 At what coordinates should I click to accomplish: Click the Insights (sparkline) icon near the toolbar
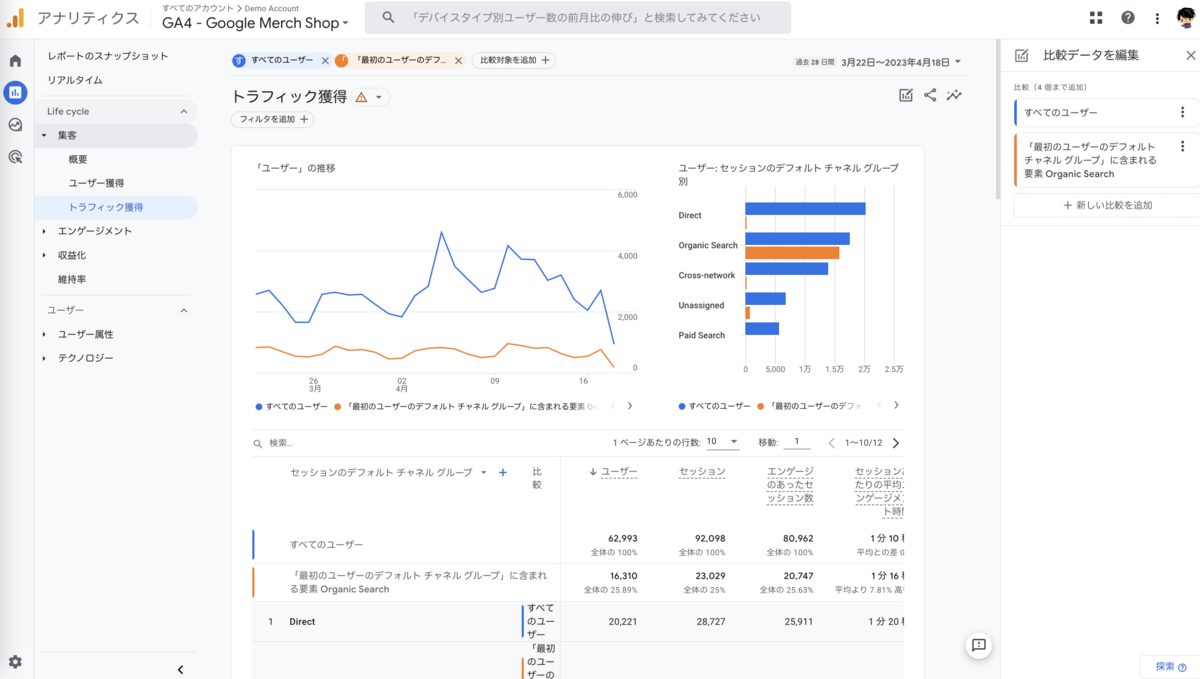click(954, 95)
